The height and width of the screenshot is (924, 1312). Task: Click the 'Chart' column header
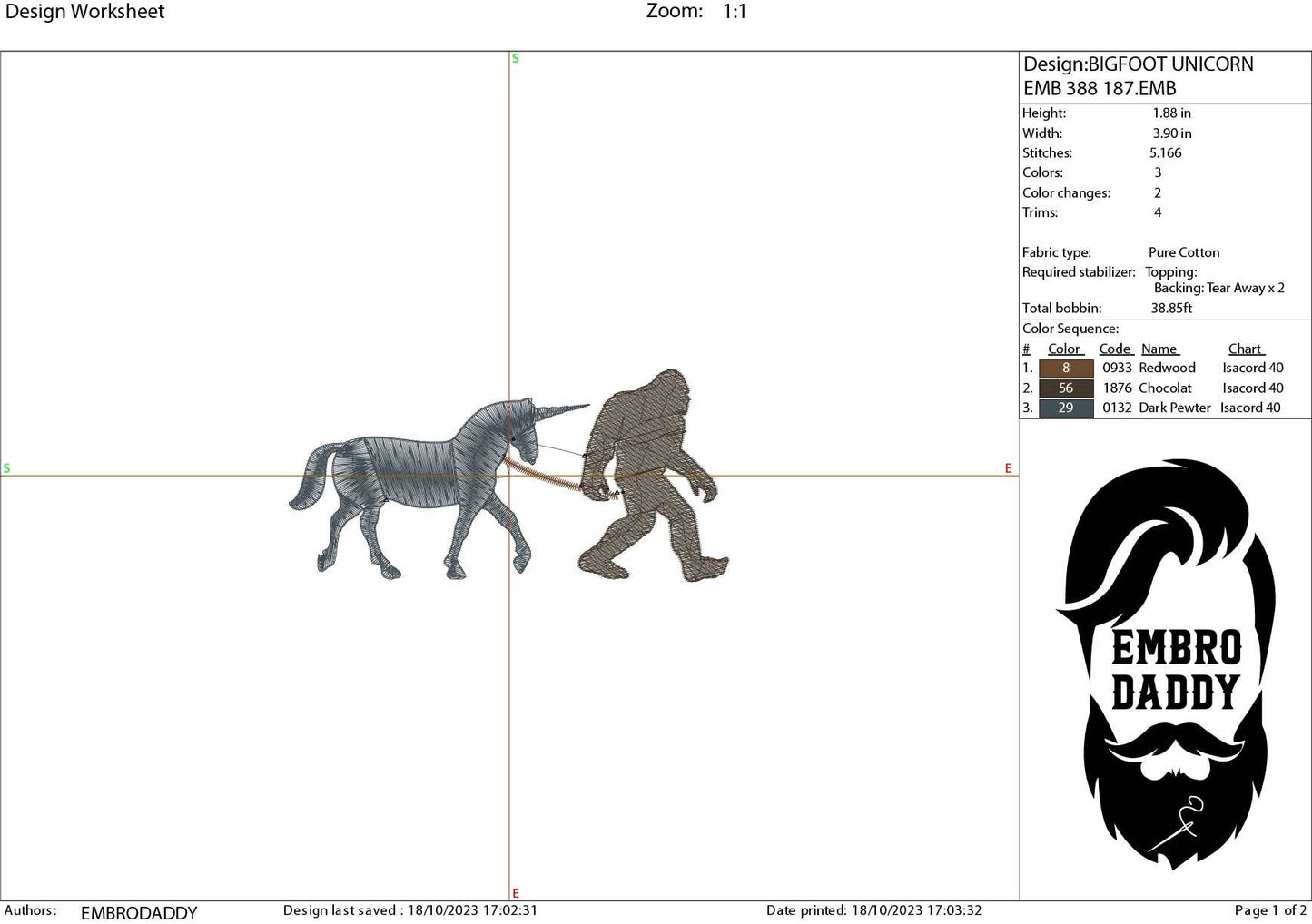coord(1246,349)
